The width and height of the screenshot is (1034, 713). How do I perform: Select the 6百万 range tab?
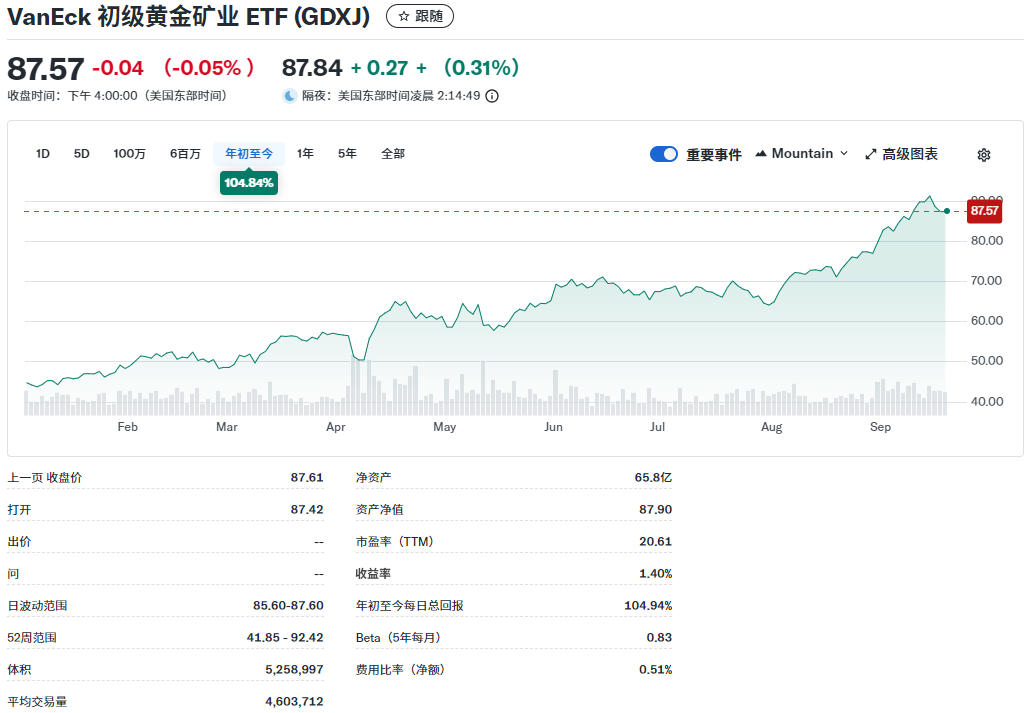(x=185, y=154)
